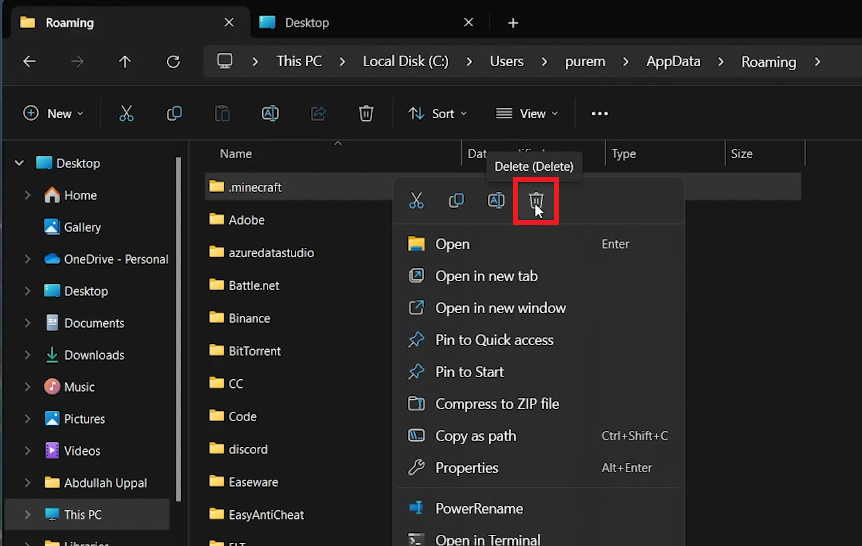This screenshot has height=546, width=862.
Task: Click the toolbar Delete trash icon
Action: pos(366,114)
